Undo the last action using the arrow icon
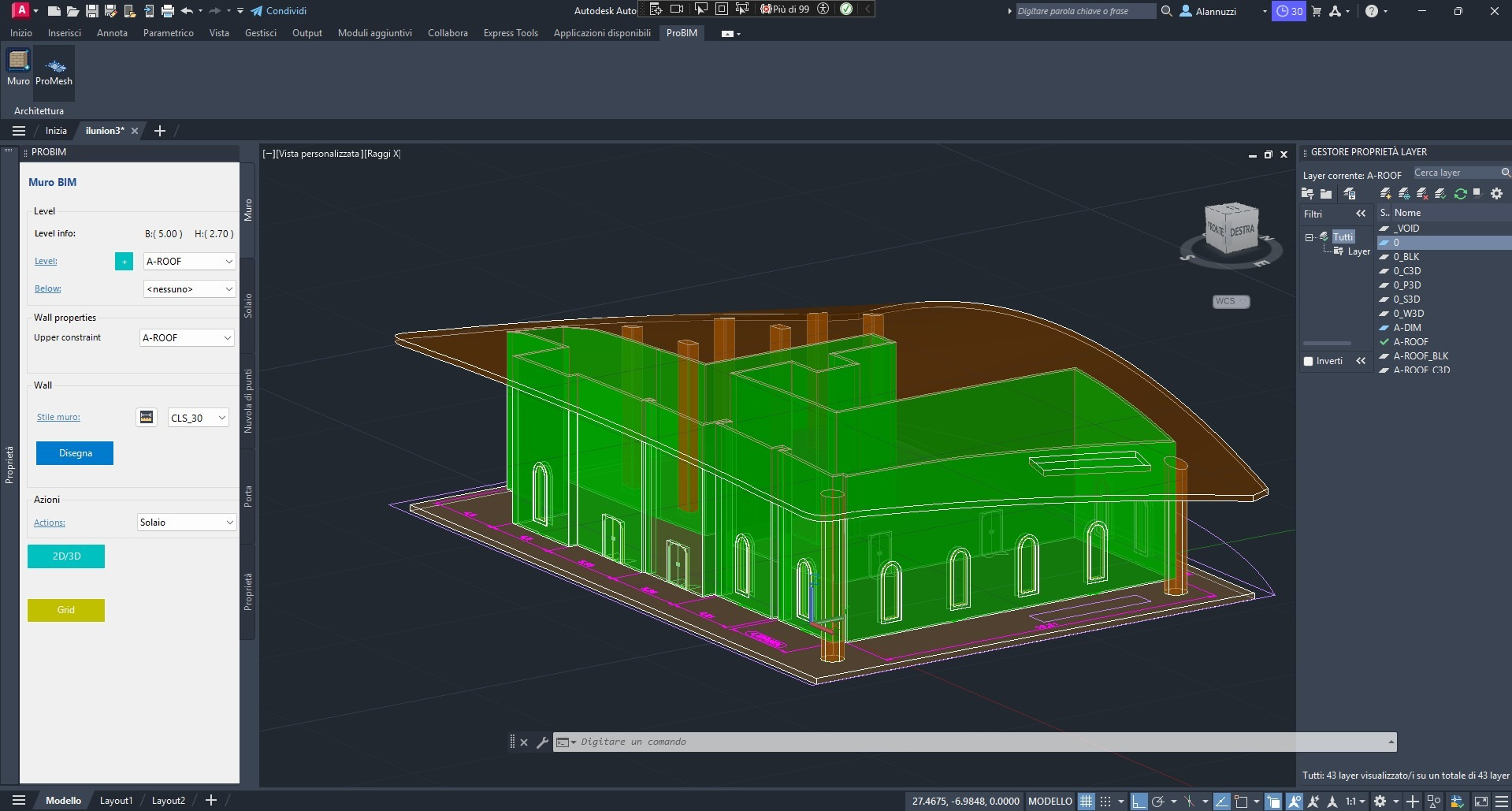This screenshot has width=1512, height=811. 187,11
